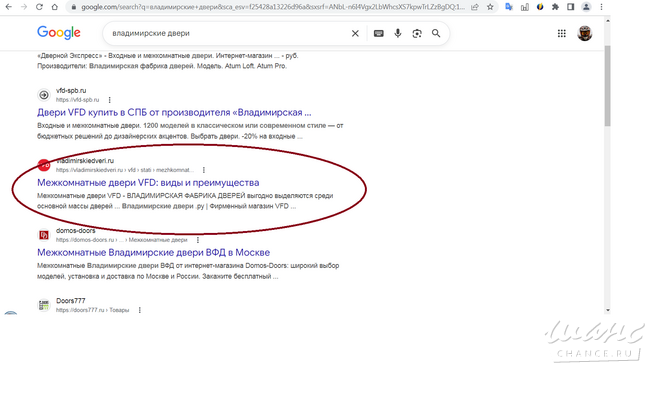The image size is (670, 393).
Task: Open the lightning bolt extension icon
Action: click(540, 7)
